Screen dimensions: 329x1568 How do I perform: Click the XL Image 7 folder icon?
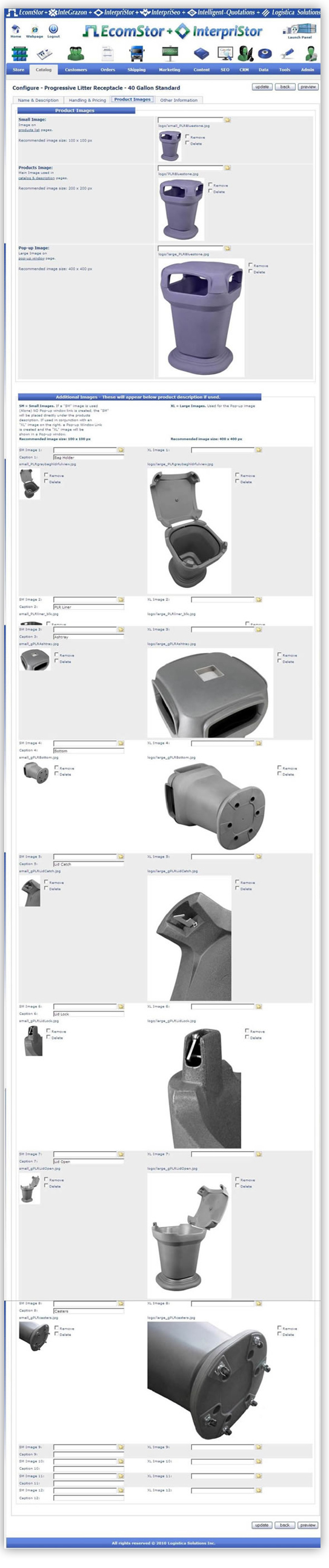258,1154
